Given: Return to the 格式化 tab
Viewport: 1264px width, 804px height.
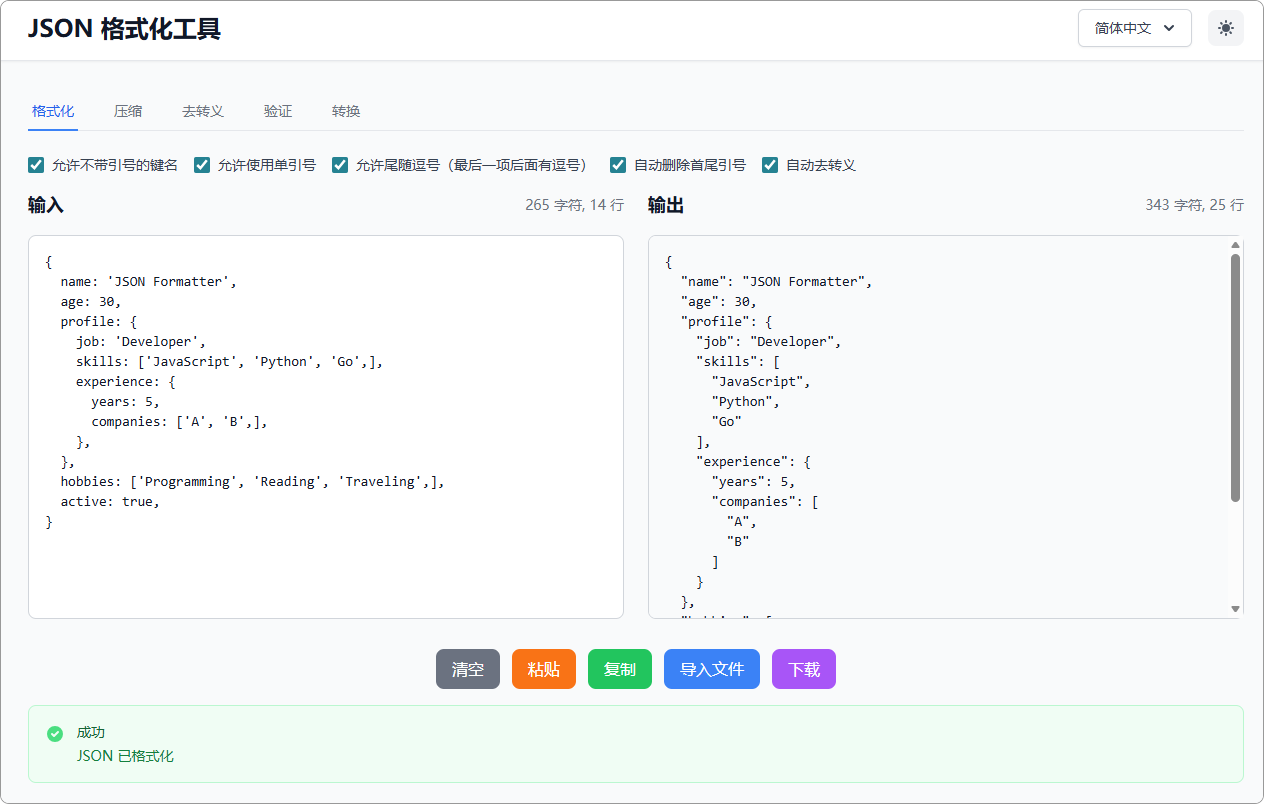Looking at the screenshot, I should [52, 111].
